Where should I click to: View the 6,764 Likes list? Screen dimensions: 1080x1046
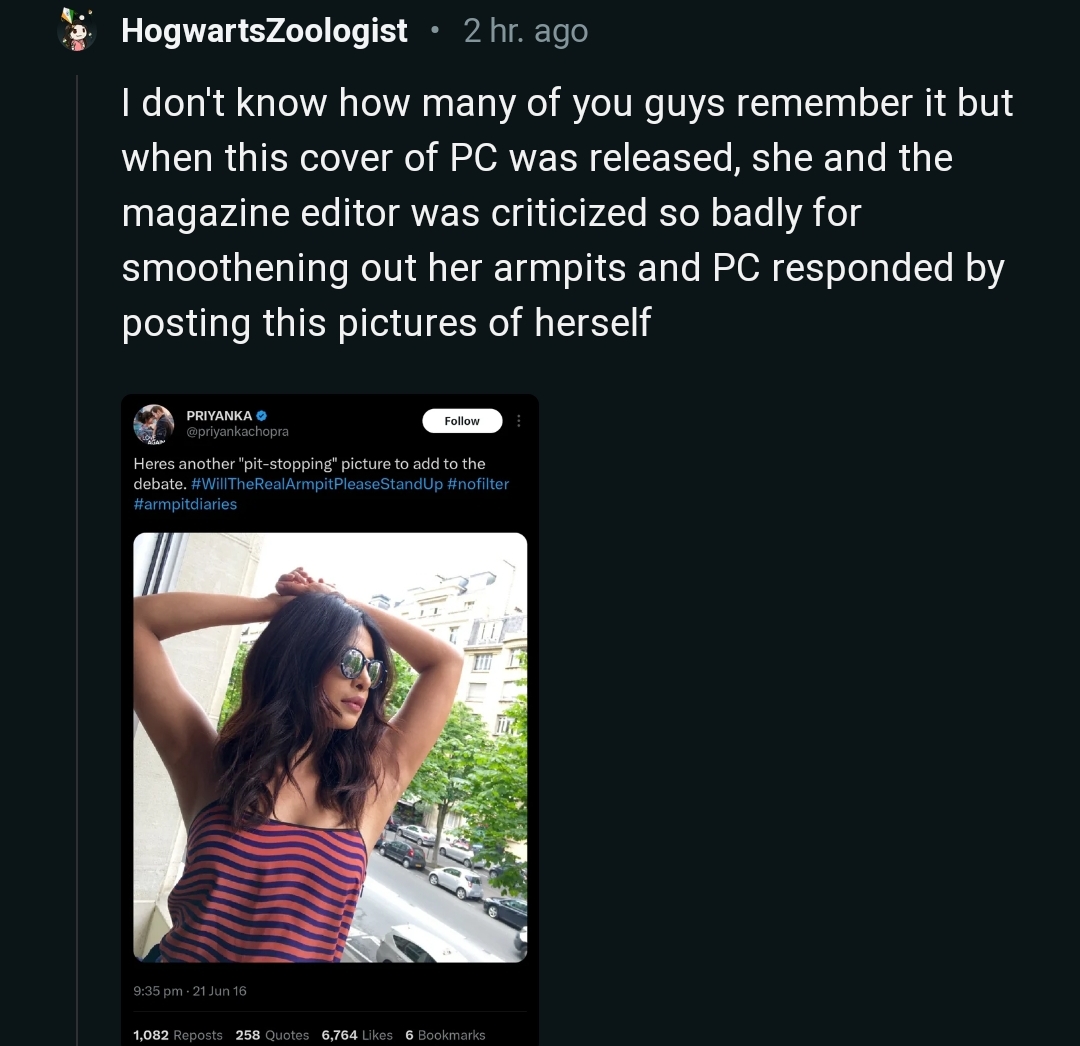[x=357, y=1035]
